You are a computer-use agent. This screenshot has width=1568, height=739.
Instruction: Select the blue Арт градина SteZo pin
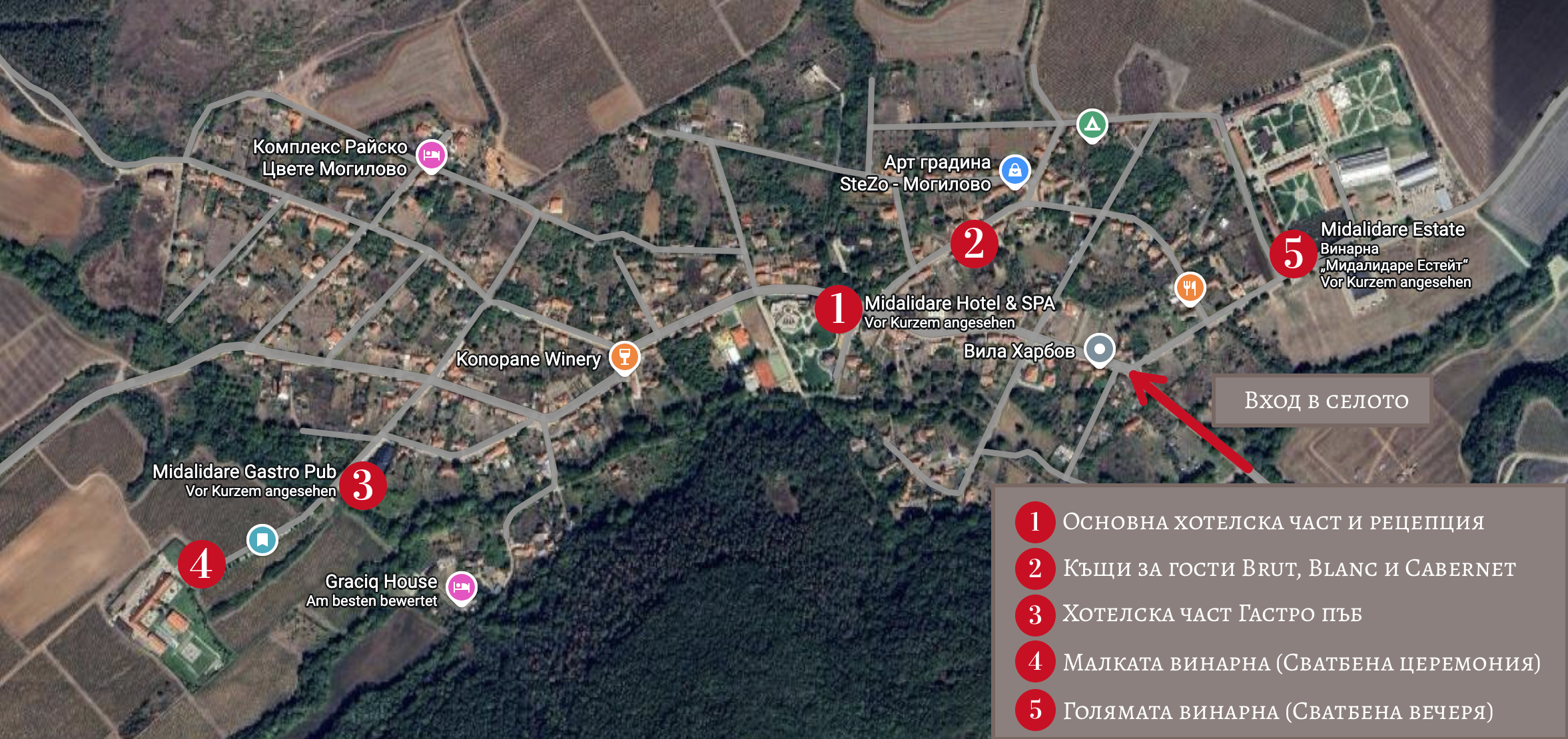1014,172
